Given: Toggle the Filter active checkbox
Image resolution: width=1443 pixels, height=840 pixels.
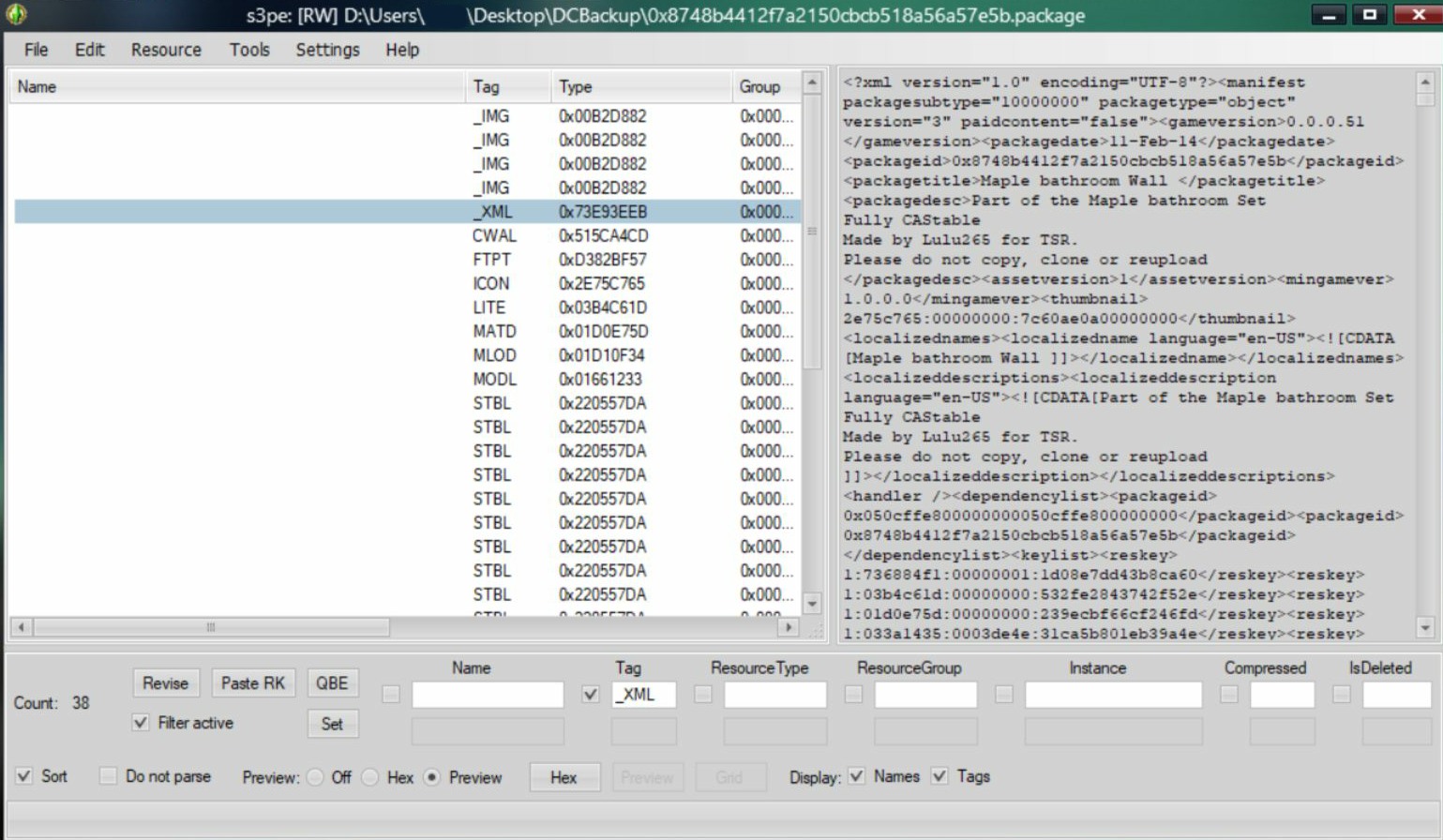Looking at the screenshot, I should (x=141, y=723).
